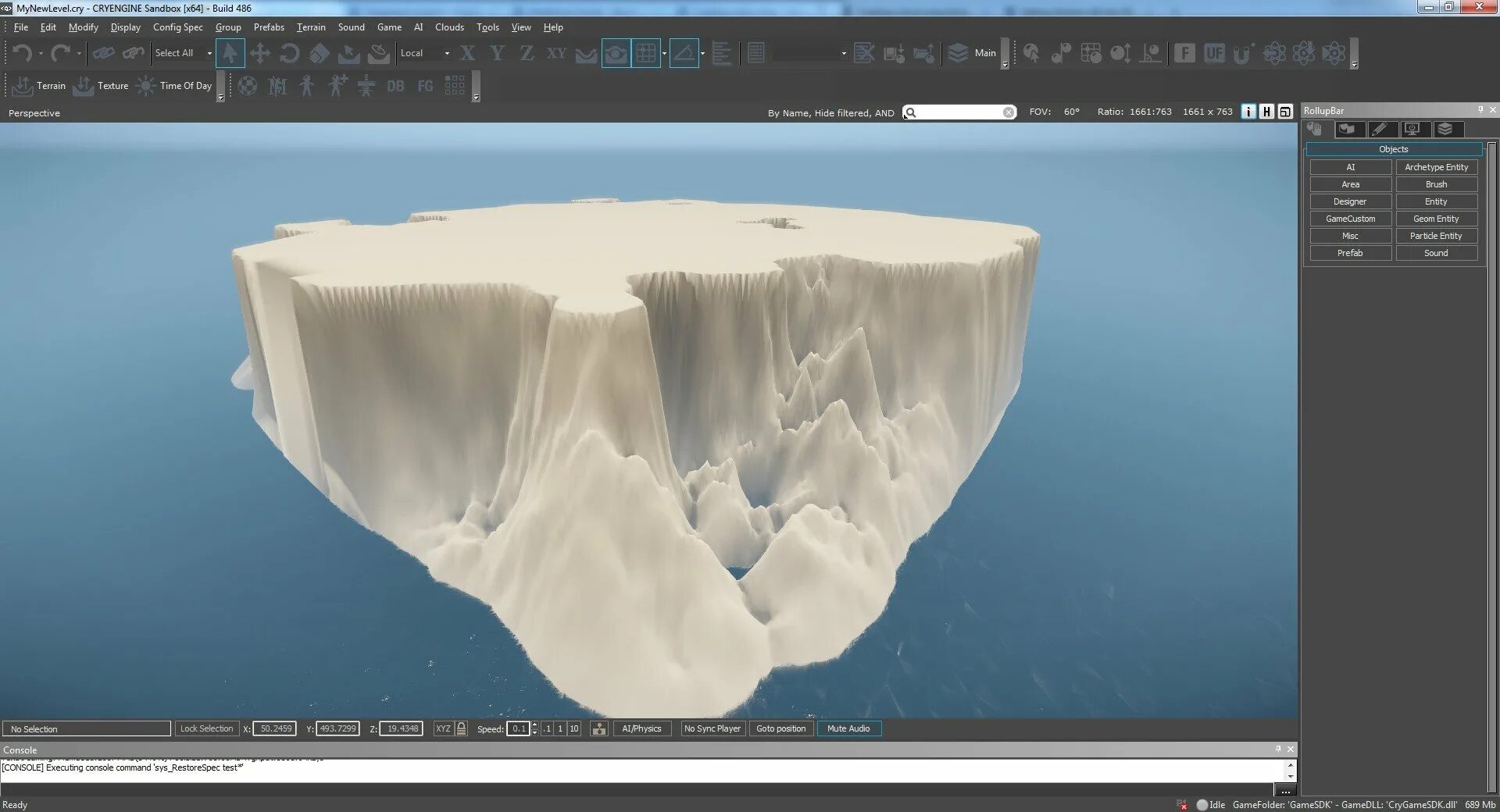Toggle snap to objects and terrain icon
Viewport: 1500px width, 812px height.
616,53
